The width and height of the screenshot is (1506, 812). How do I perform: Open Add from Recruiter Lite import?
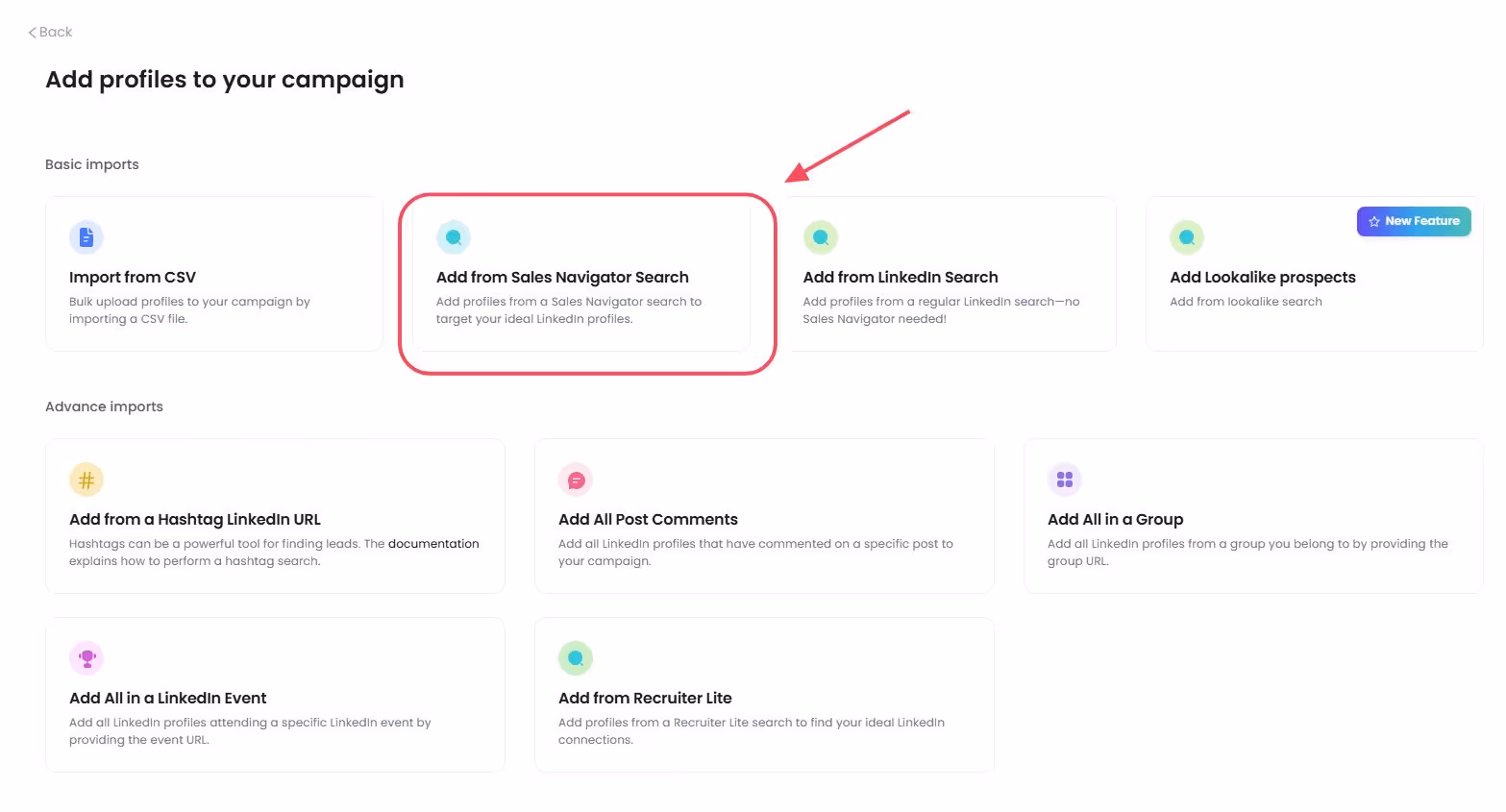pyautogui.click(x=763, y=695)
